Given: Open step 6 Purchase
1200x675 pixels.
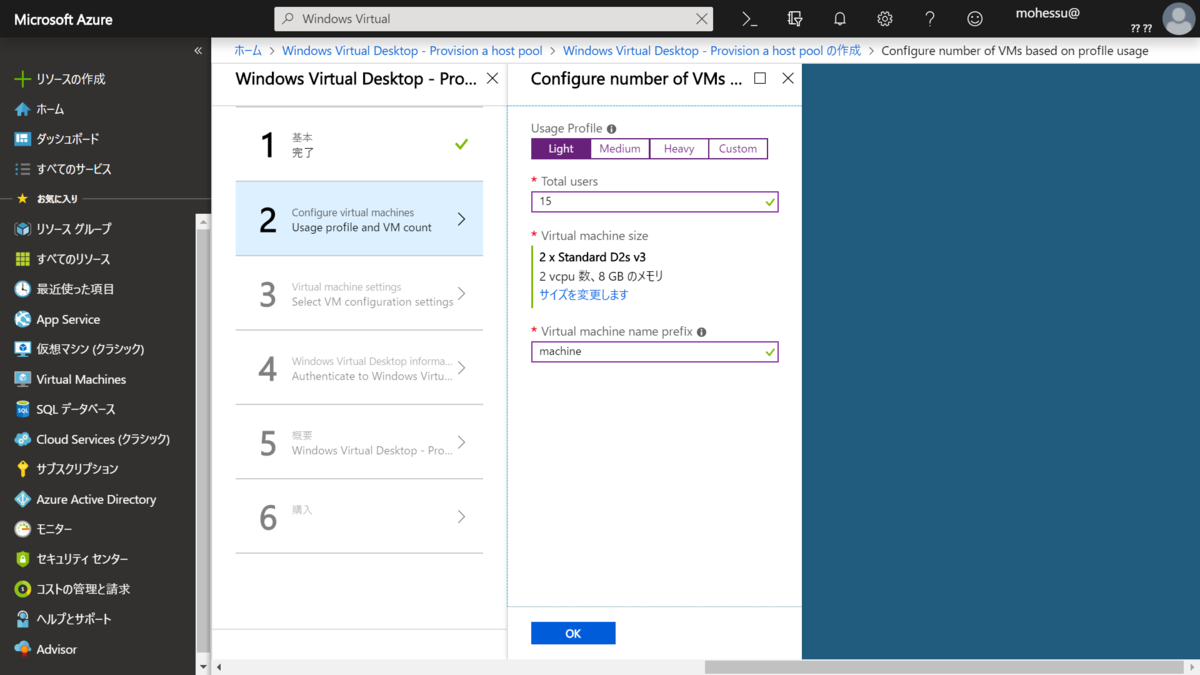Looking at the screenshot, I should tap(359, 517).
